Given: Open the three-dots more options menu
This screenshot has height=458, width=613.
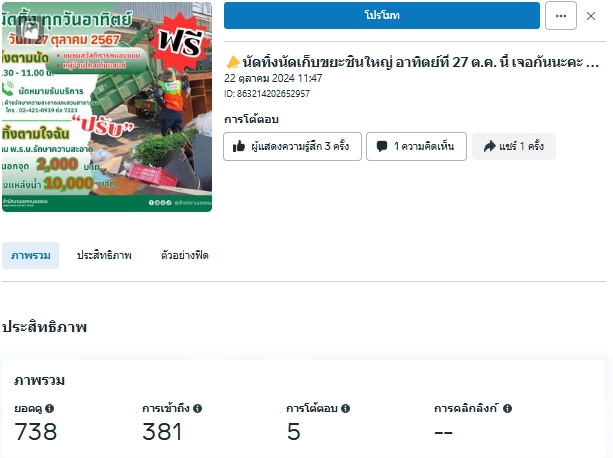Looking at the screenshot, I should point(561,16).
